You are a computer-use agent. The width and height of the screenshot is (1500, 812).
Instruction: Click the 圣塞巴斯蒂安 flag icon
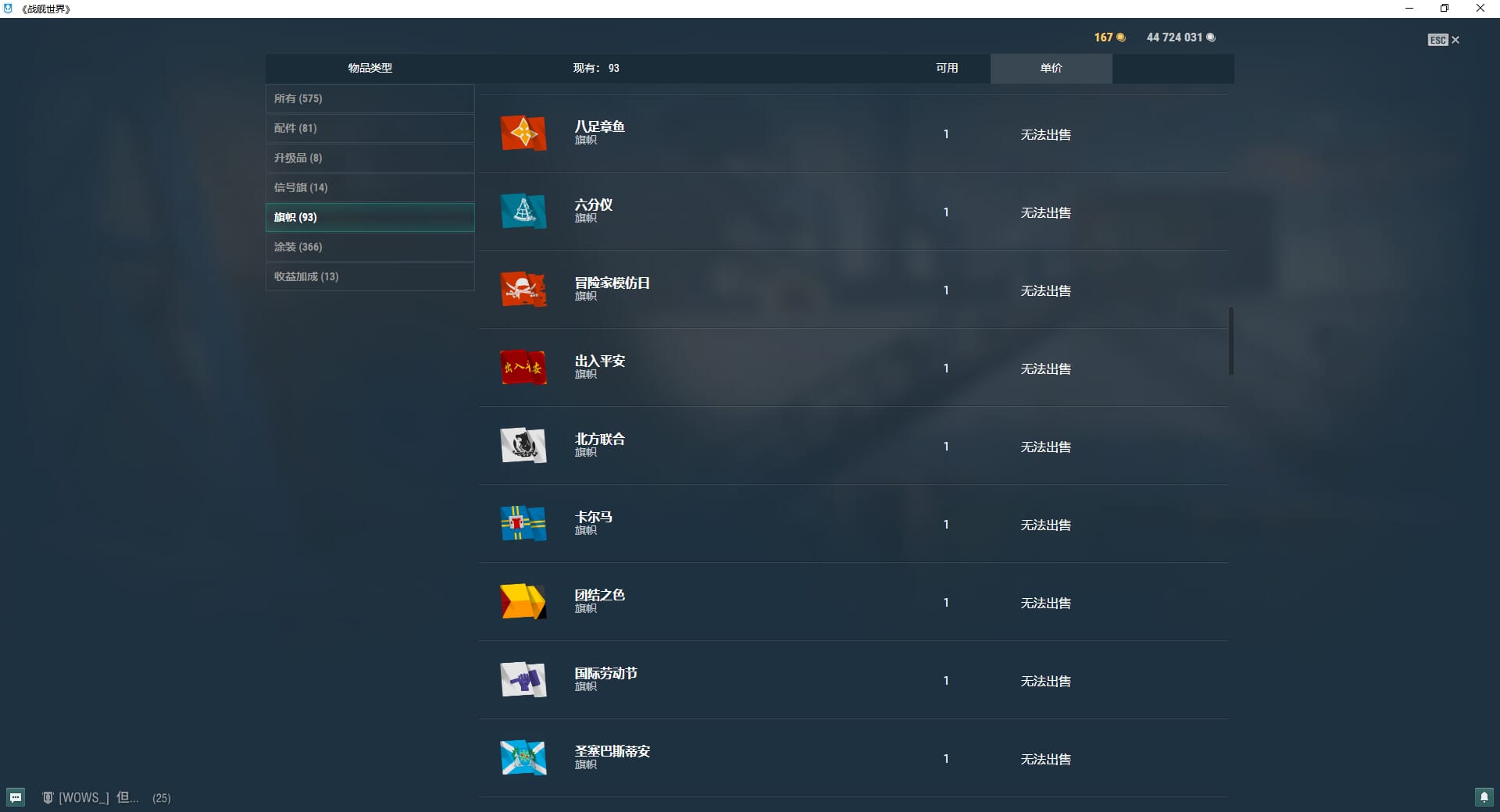click(x=523, y=758)
